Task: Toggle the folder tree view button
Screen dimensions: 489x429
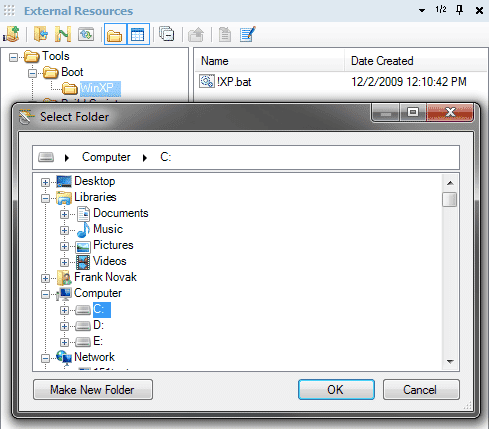Action: click(x=115, y=34)
